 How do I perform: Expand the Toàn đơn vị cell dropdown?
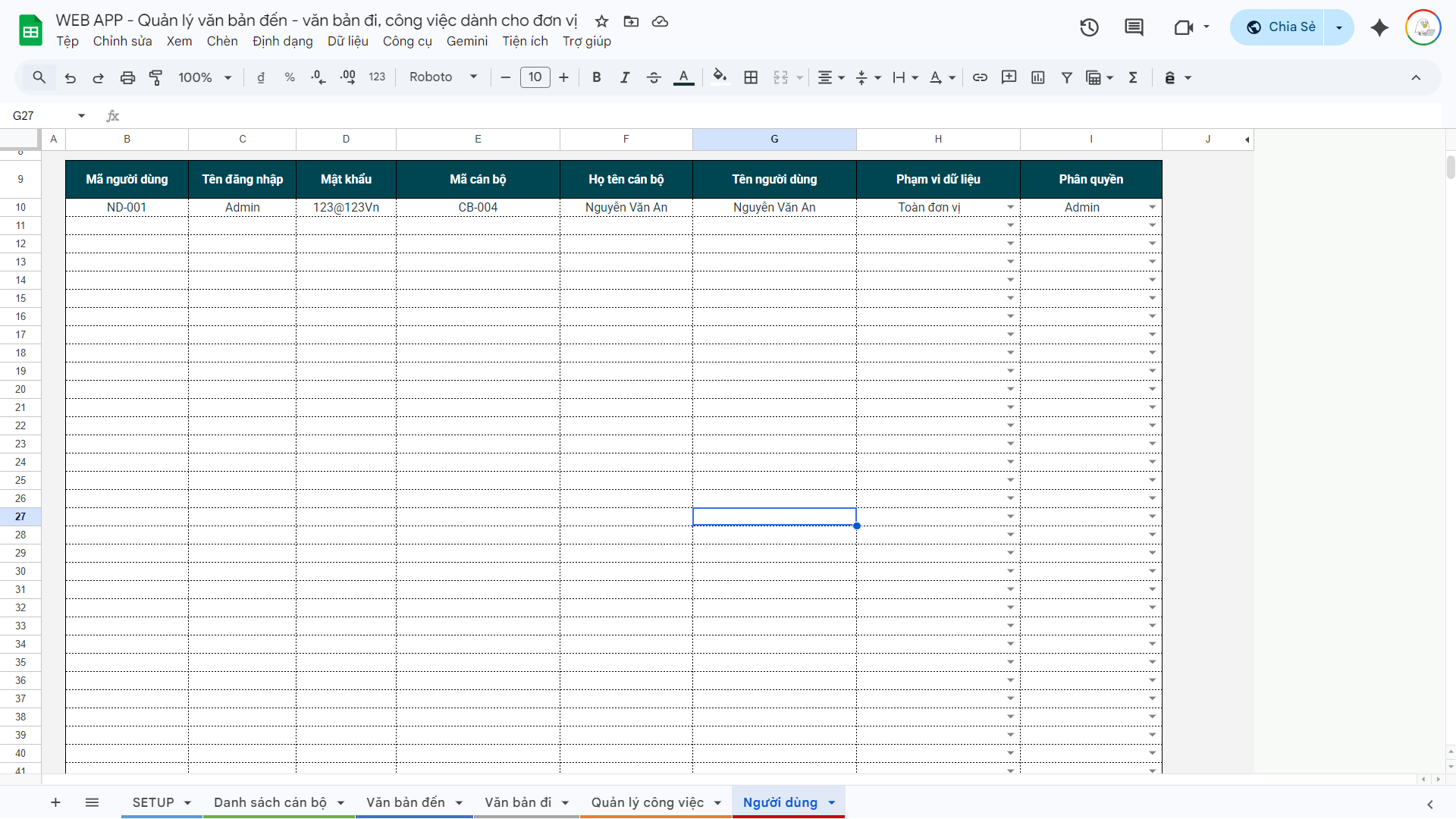pos(1010,207)
